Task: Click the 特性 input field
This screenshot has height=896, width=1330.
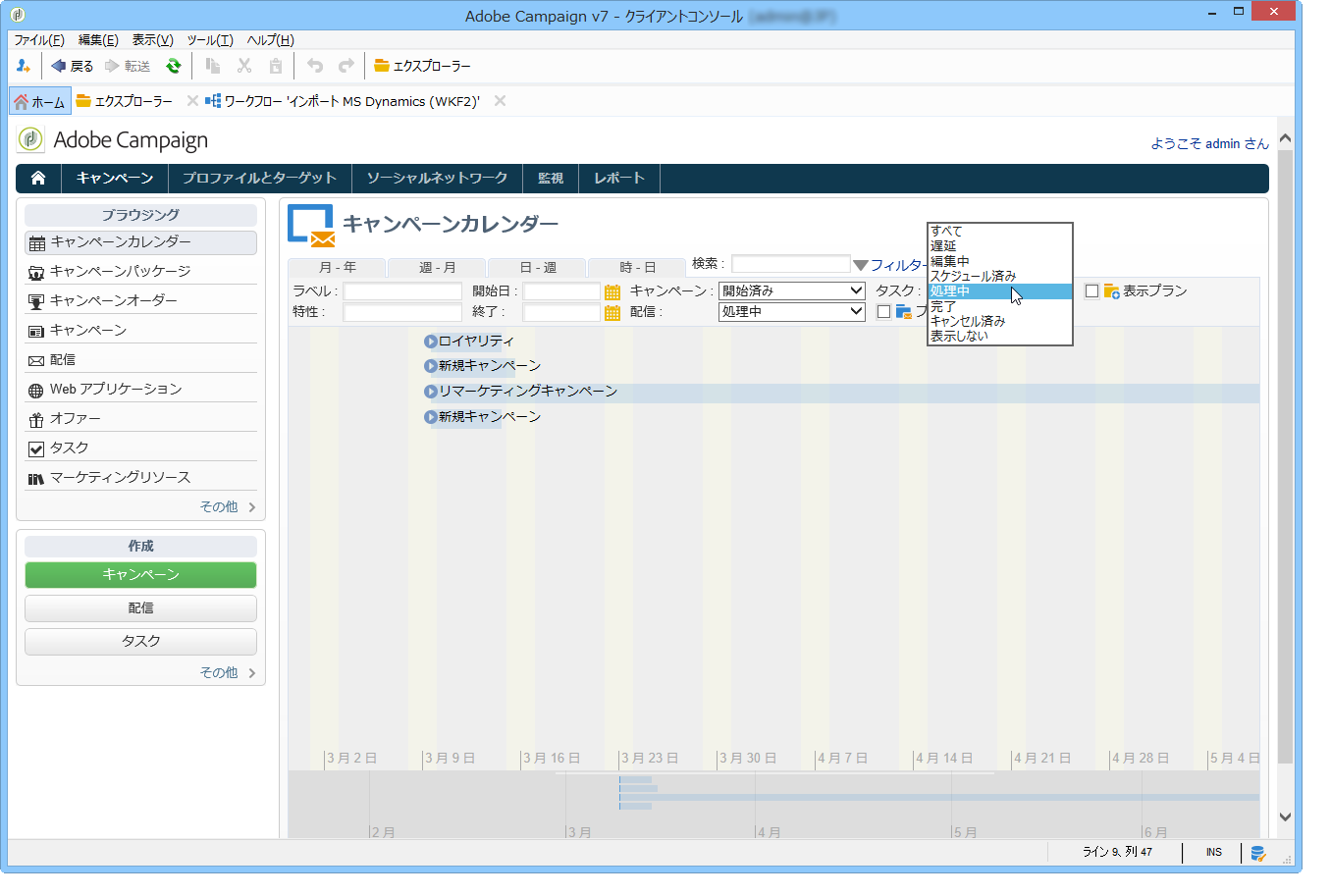Action: pos(402,313)
